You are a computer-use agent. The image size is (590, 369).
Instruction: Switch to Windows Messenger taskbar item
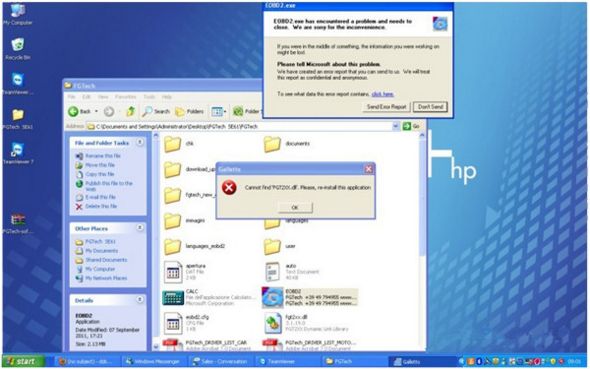point(154,361)
